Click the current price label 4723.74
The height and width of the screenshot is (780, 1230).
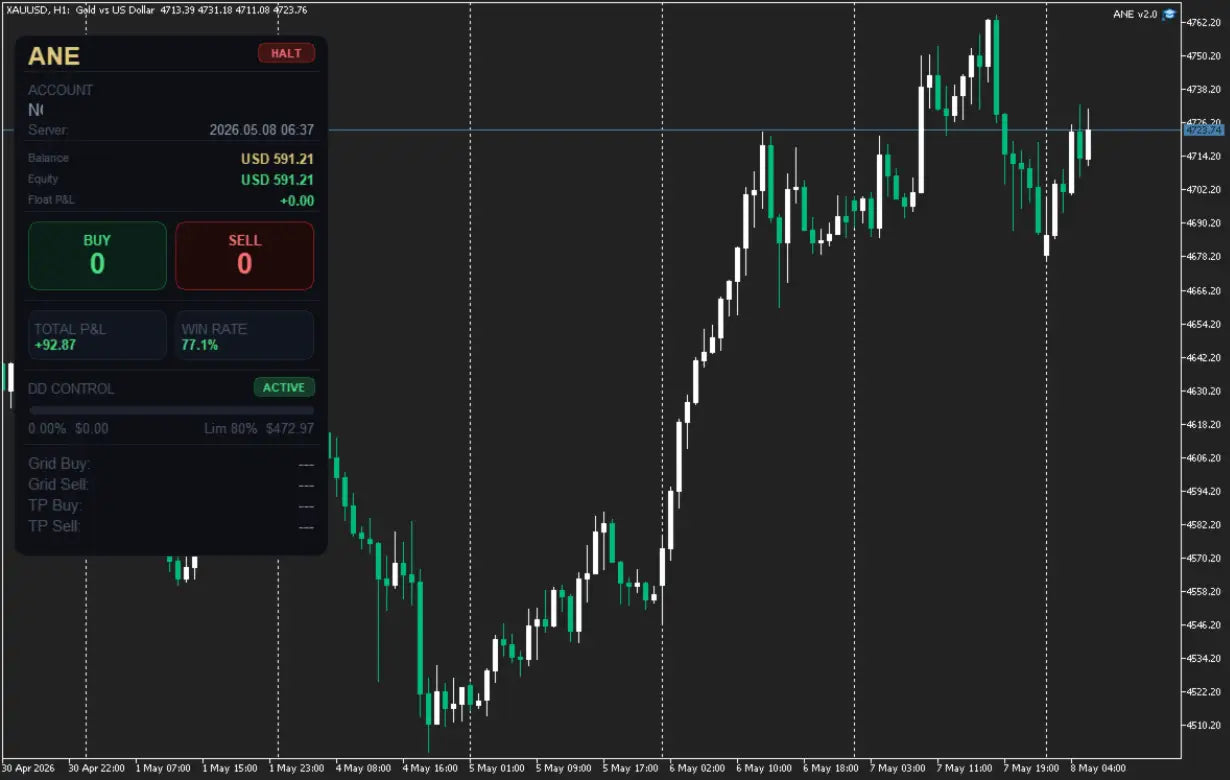click(x=1203, y=130)
